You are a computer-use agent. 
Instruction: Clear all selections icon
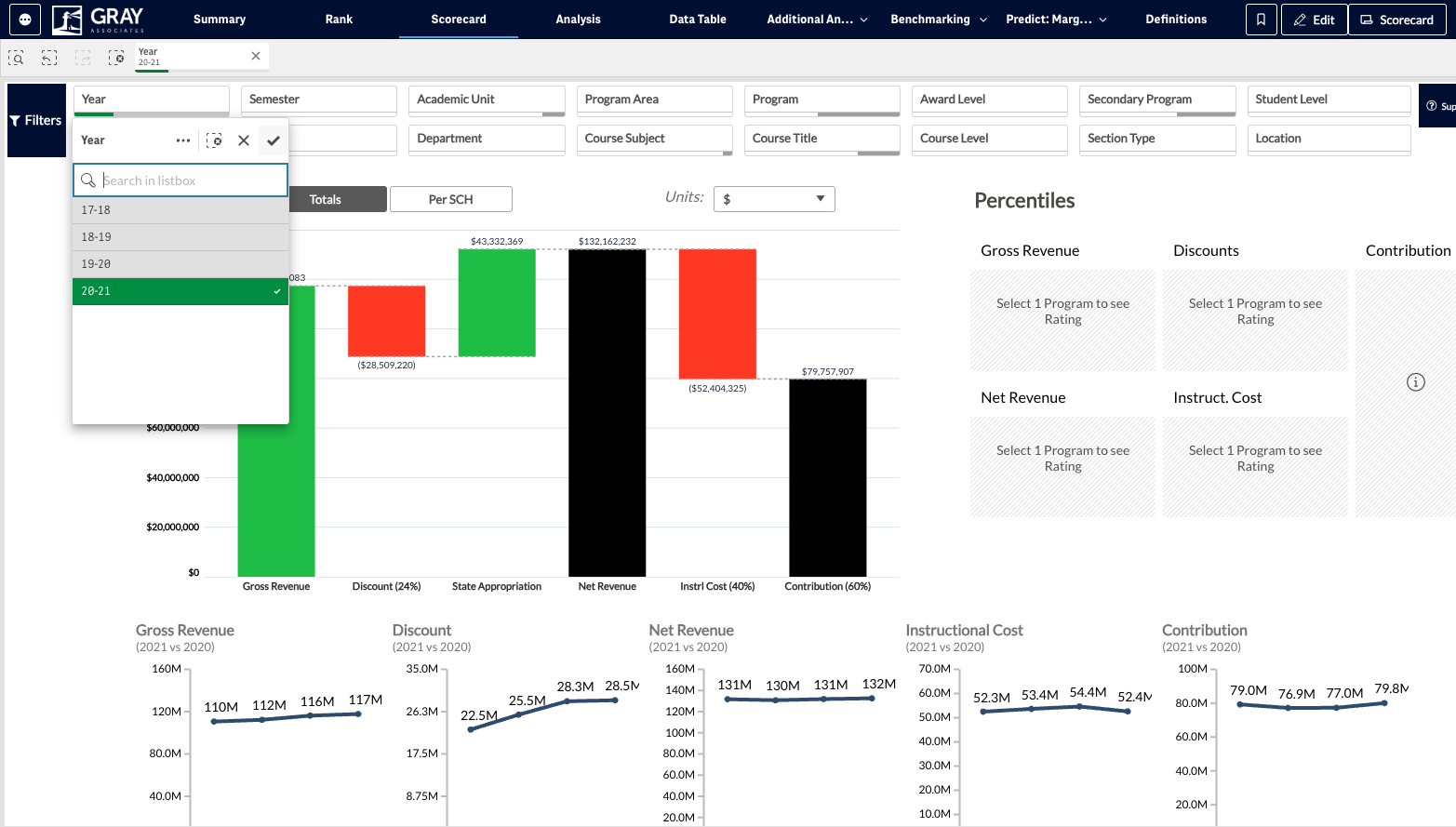116,58
